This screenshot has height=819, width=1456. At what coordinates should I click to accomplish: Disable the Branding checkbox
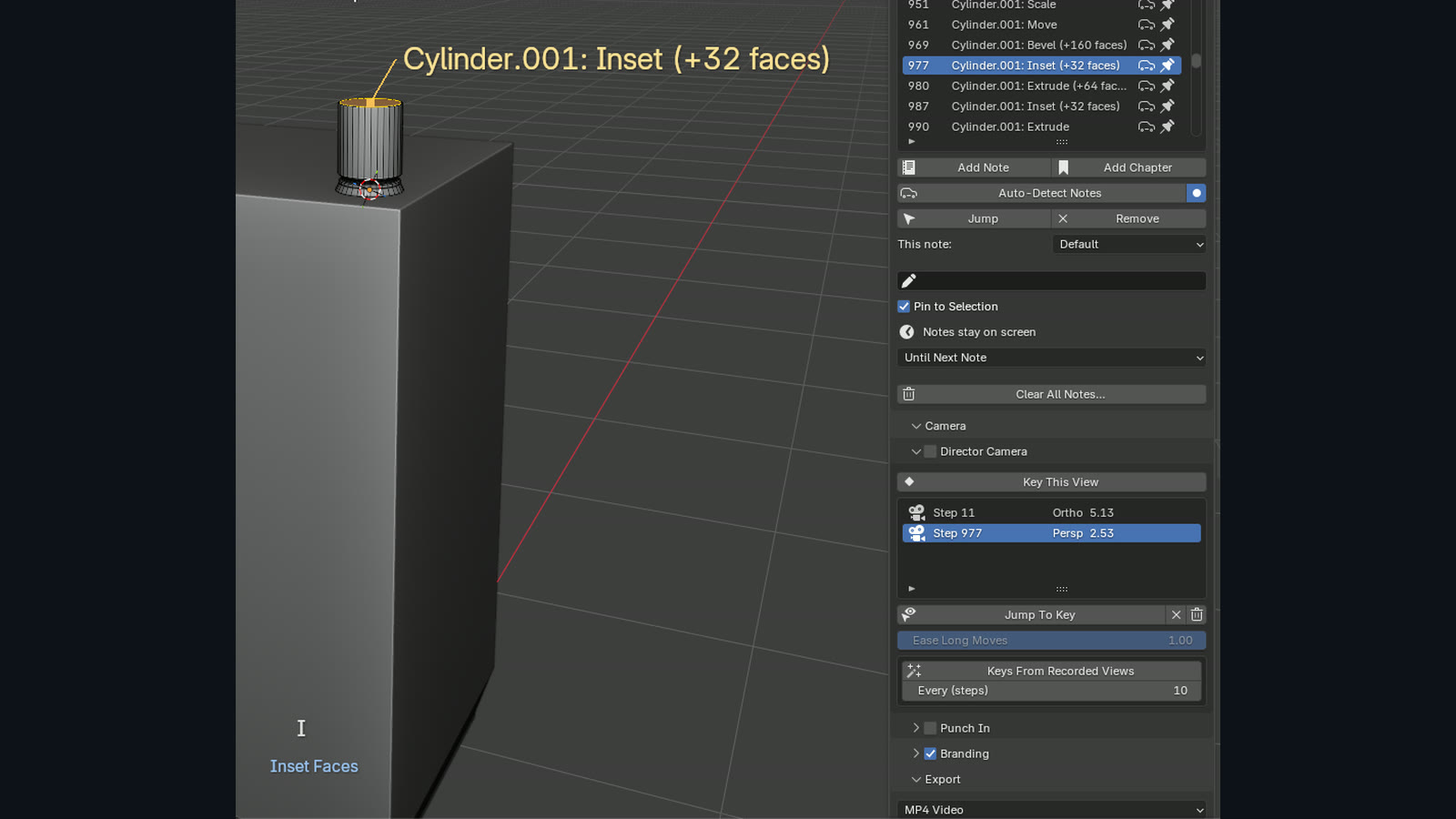click(930, 753)
